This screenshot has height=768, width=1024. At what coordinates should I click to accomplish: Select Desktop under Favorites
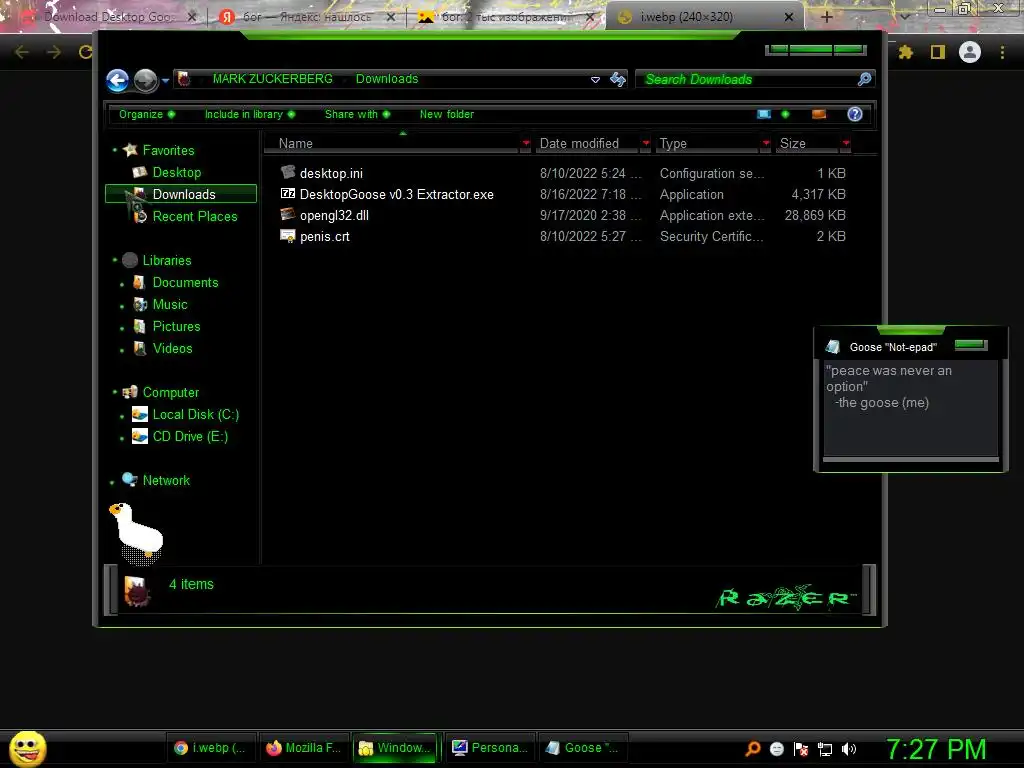tap(176, 172)
